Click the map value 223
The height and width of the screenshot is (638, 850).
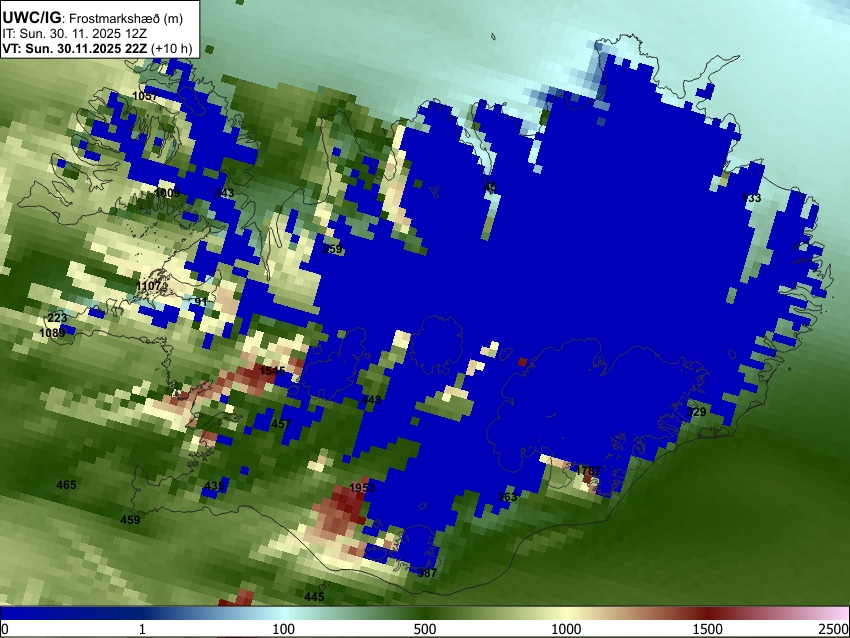pos(57,318)
